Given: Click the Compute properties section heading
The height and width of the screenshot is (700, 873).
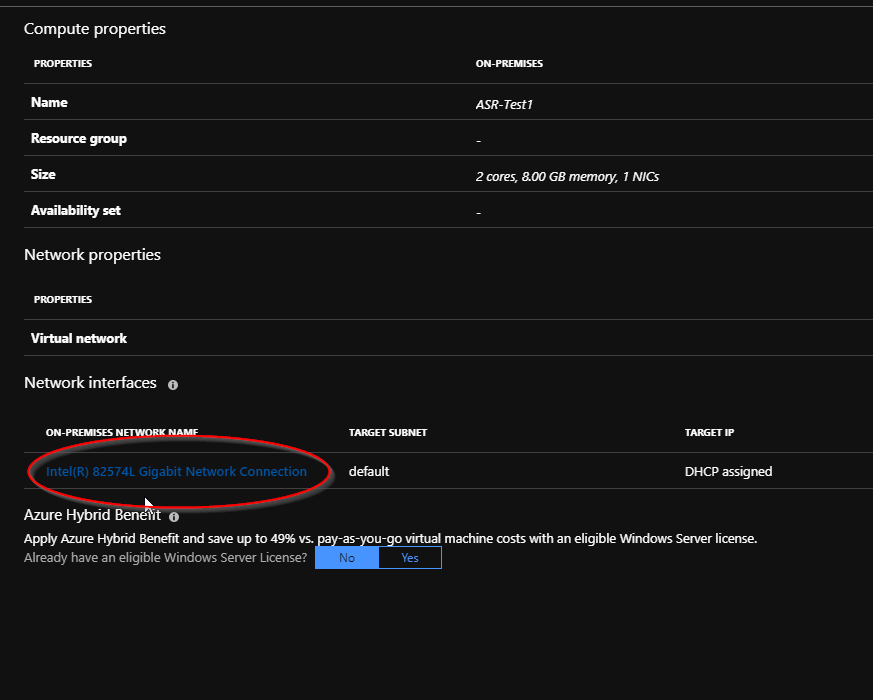Looking at the screenshot, I should pos(95,28).
